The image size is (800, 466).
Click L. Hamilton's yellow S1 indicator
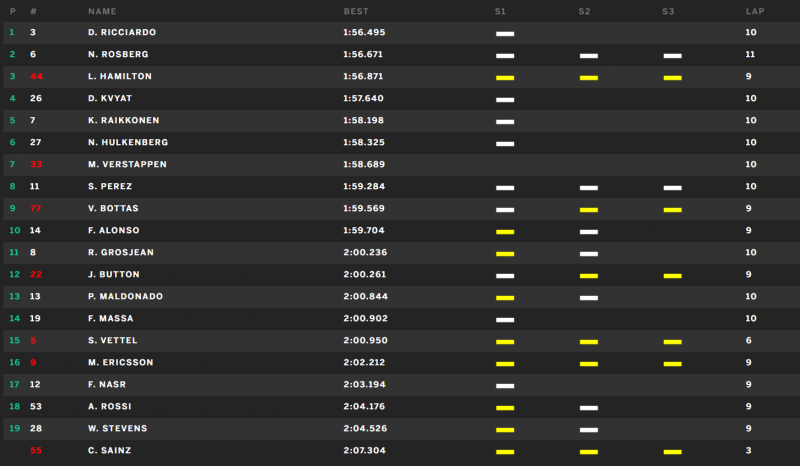click(505, 78)
